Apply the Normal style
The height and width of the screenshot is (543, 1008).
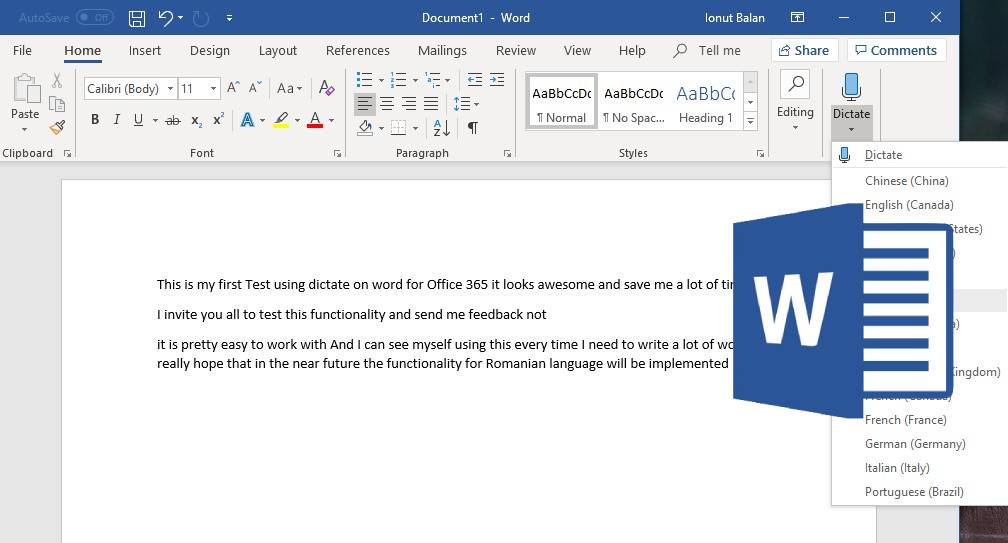tap(561, 103)
